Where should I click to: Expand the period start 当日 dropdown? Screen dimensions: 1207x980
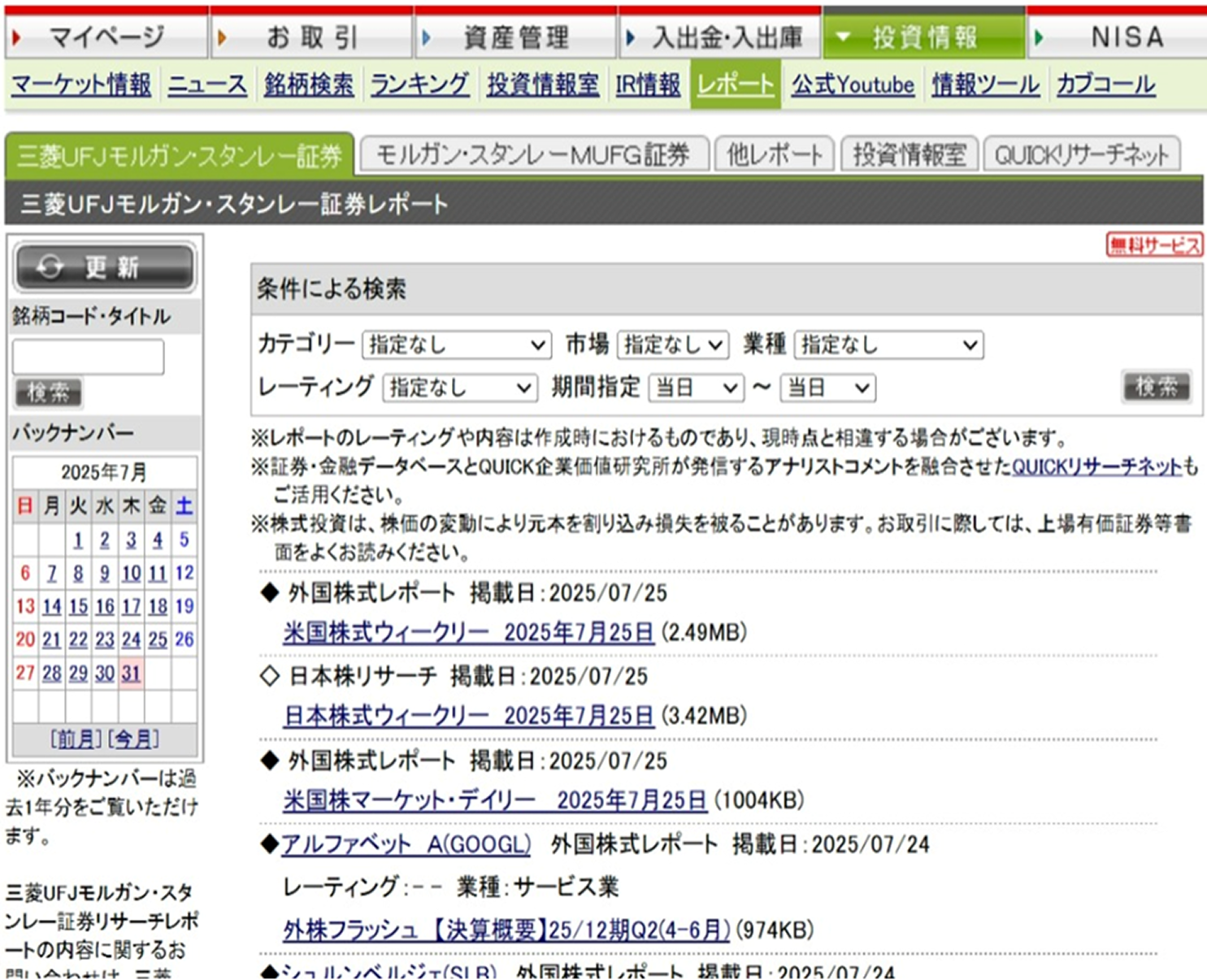tap(696, 388)
